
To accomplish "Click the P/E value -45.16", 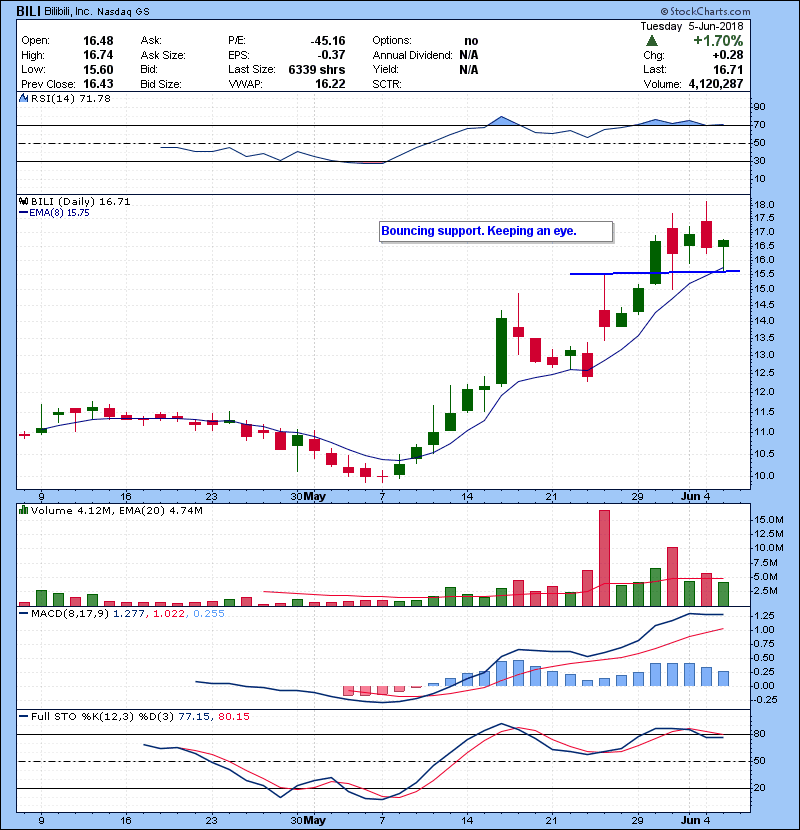I will coord(328,41).
